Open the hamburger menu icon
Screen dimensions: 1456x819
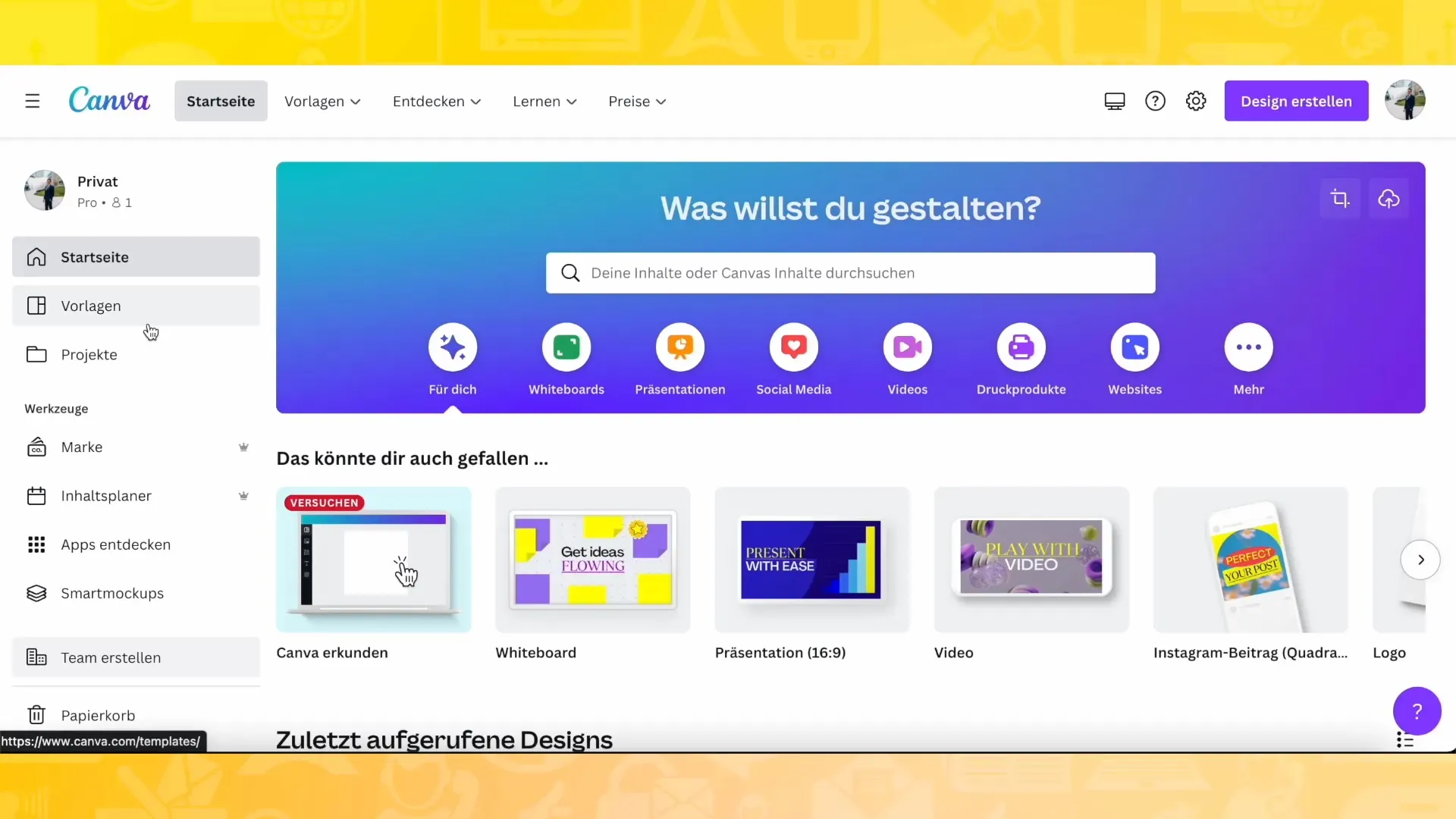(x=32, y=101)
